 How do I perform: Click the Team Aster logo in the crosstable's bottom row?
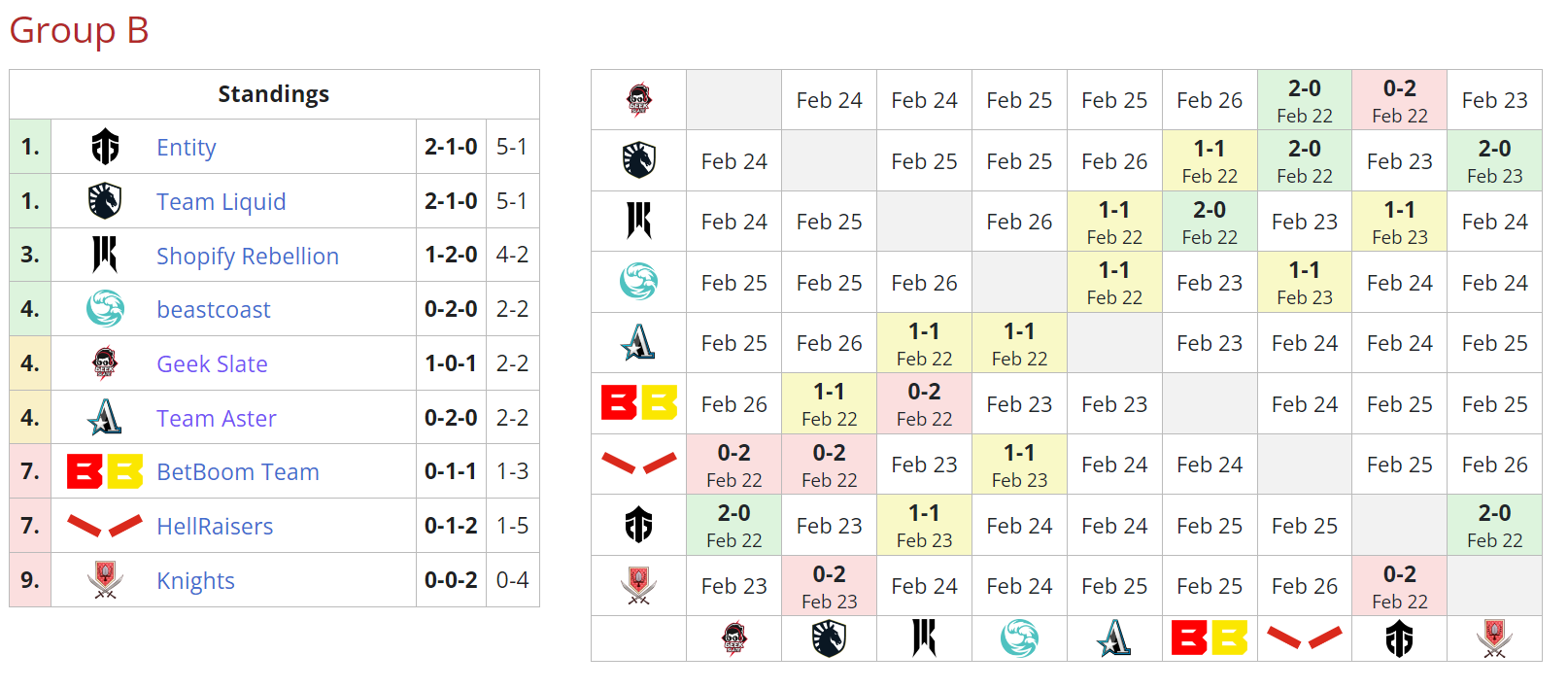tap(1114, 638)
